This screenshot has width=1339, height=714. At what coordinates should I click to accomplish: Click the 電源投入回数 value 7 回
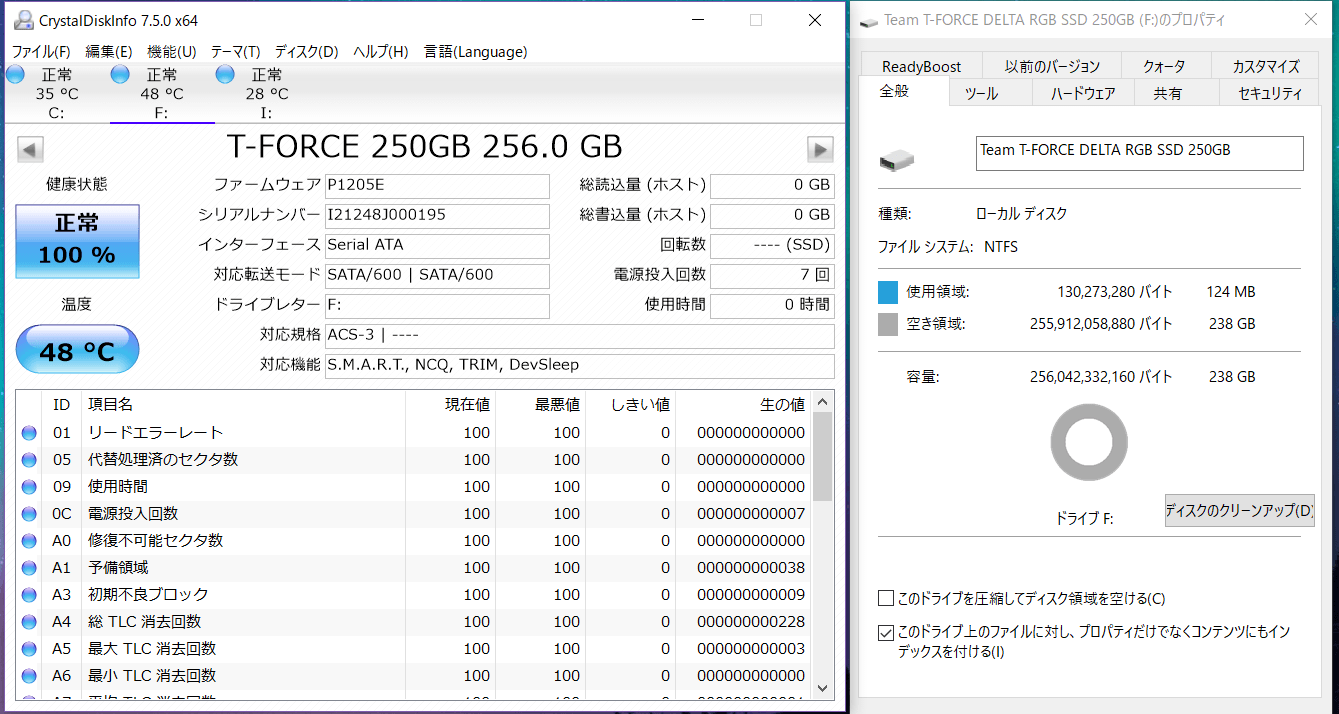pyautogui.click(x=772, y=275)
